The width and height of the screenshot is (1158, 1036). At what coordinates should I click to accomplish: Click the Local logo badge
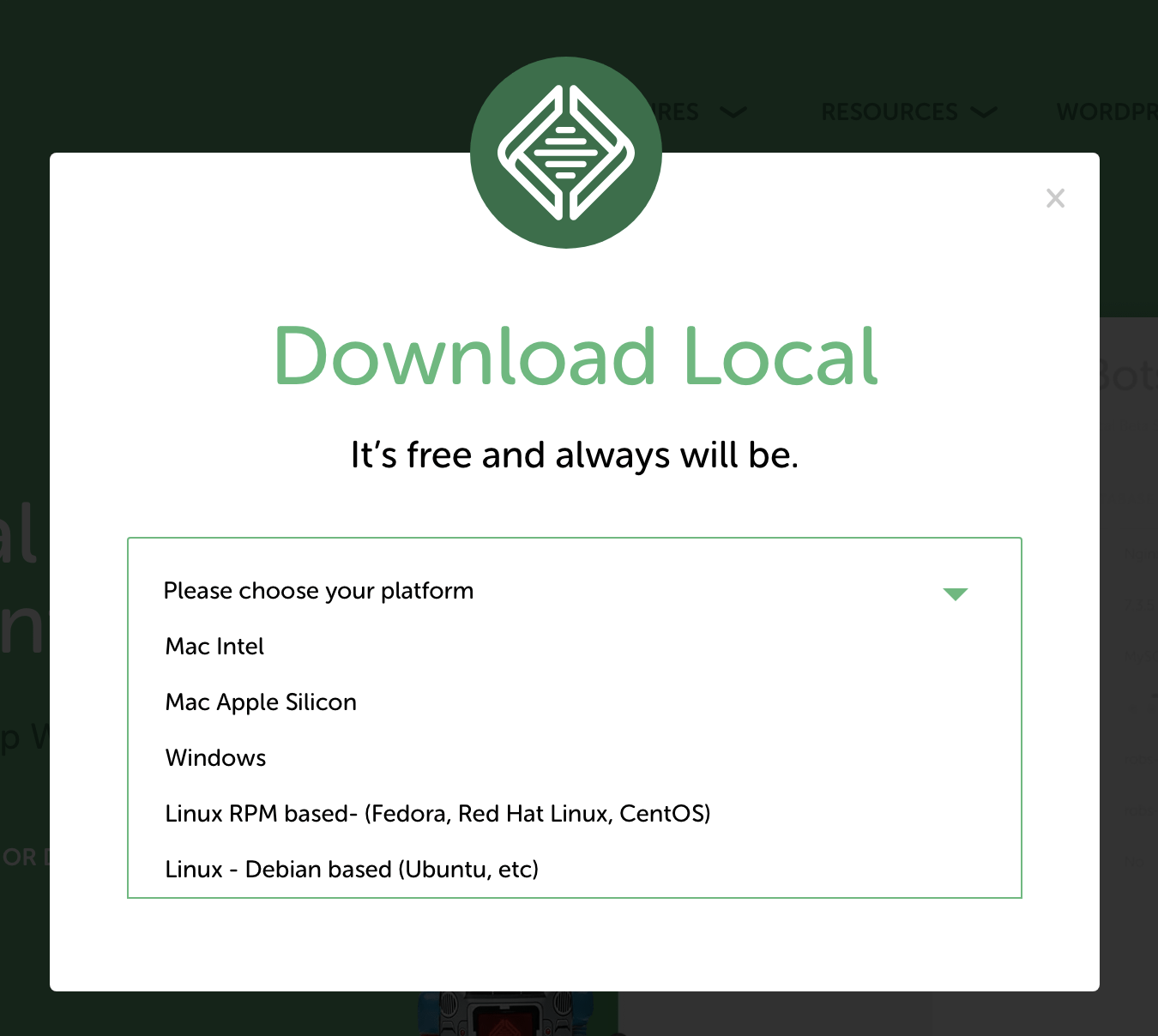pos(566,153)
